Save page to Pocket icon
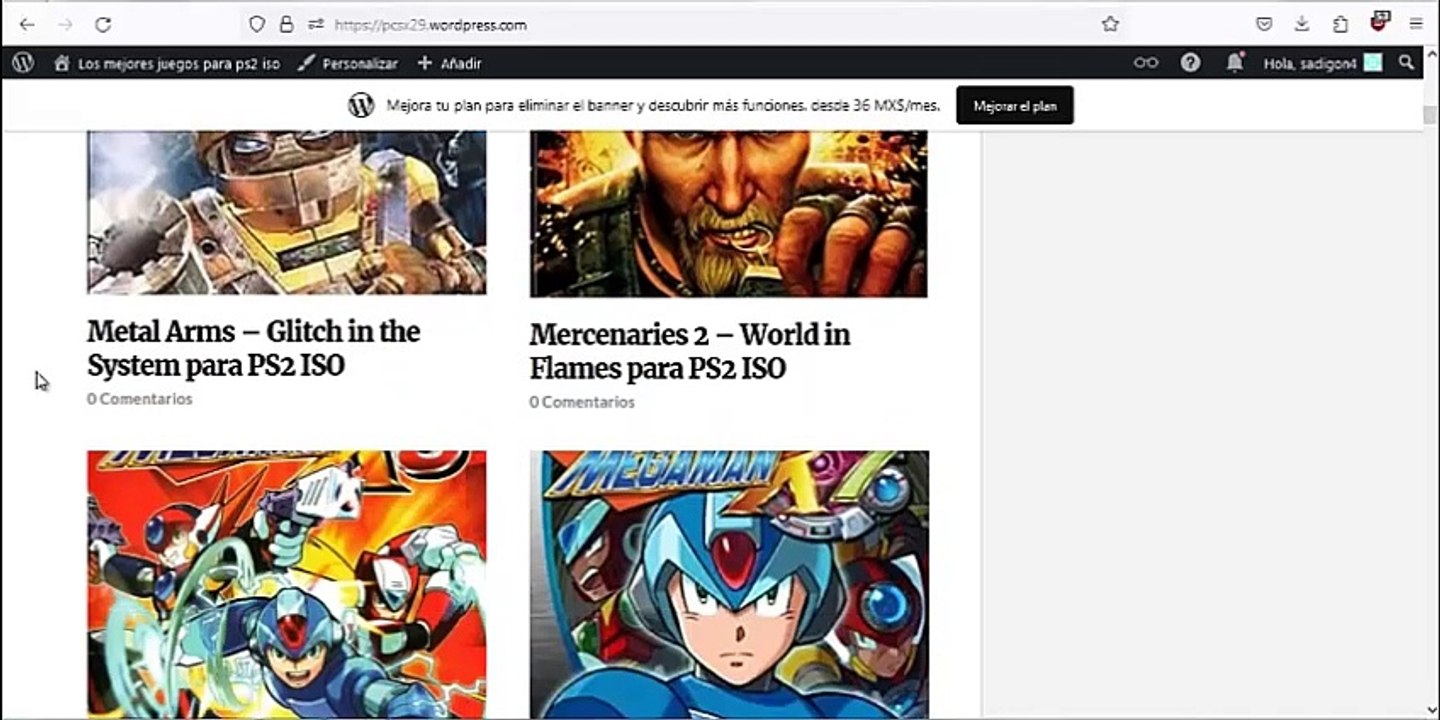The image size is (1440, 720). point(1264,25)
